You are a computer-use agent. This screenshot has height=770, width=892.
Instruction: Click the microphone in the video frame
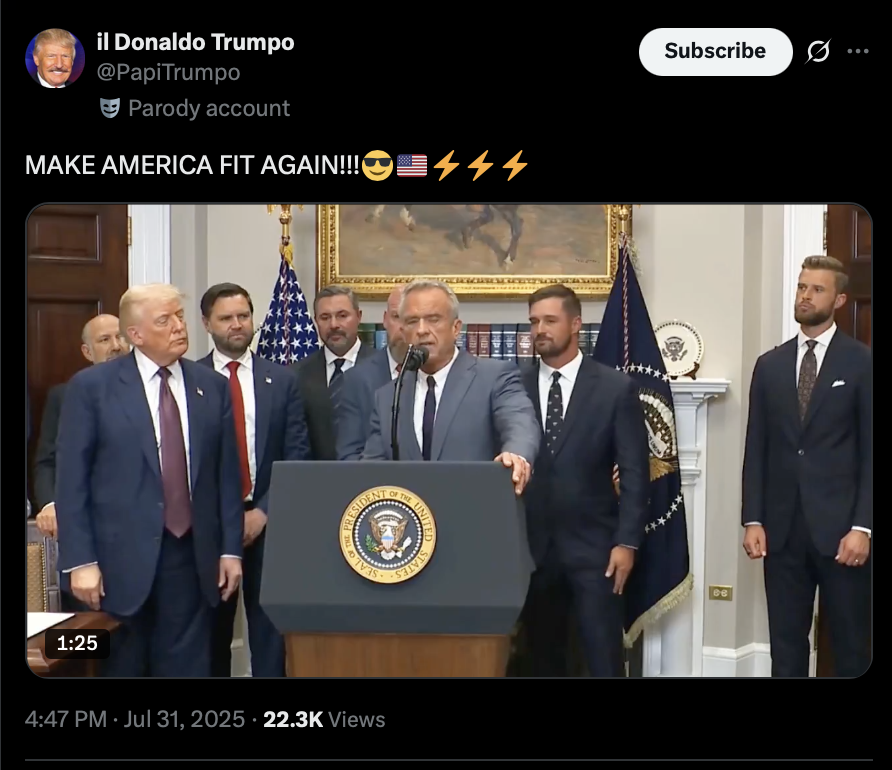click(416, 358)
